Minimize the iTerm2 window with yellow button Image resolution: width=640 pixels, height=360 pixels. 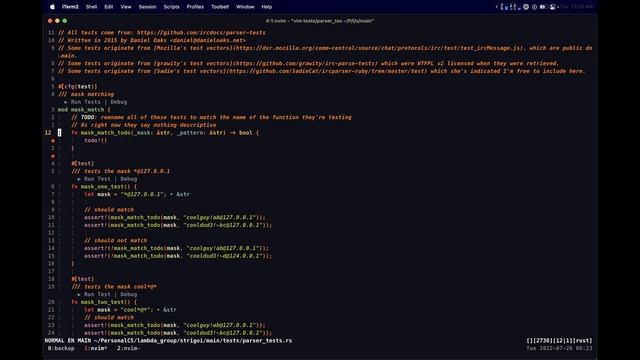[x=57, y=20]
